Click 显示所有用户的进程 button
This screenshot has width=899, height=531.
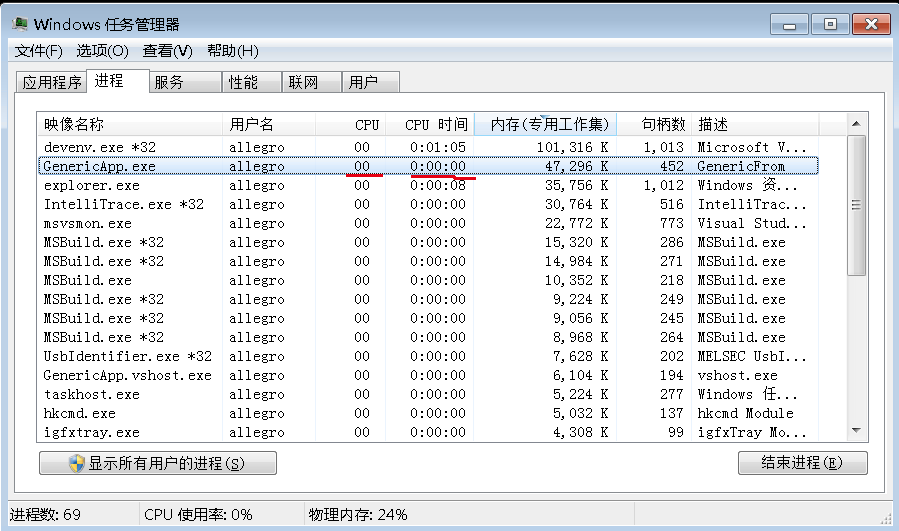158,463
